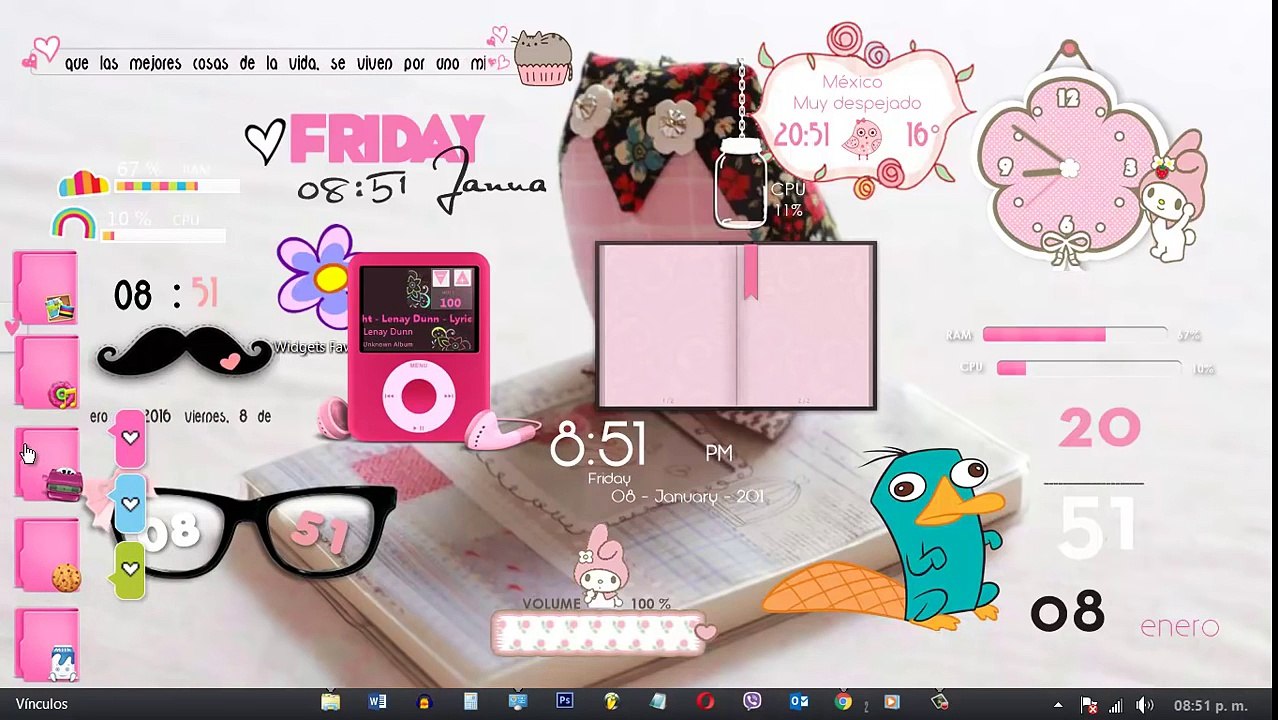This screenshot has width=1278, height=720.
Task: Click the pink FRIDAY date widget
Action: pyautogui.click(x=387, y=139)
